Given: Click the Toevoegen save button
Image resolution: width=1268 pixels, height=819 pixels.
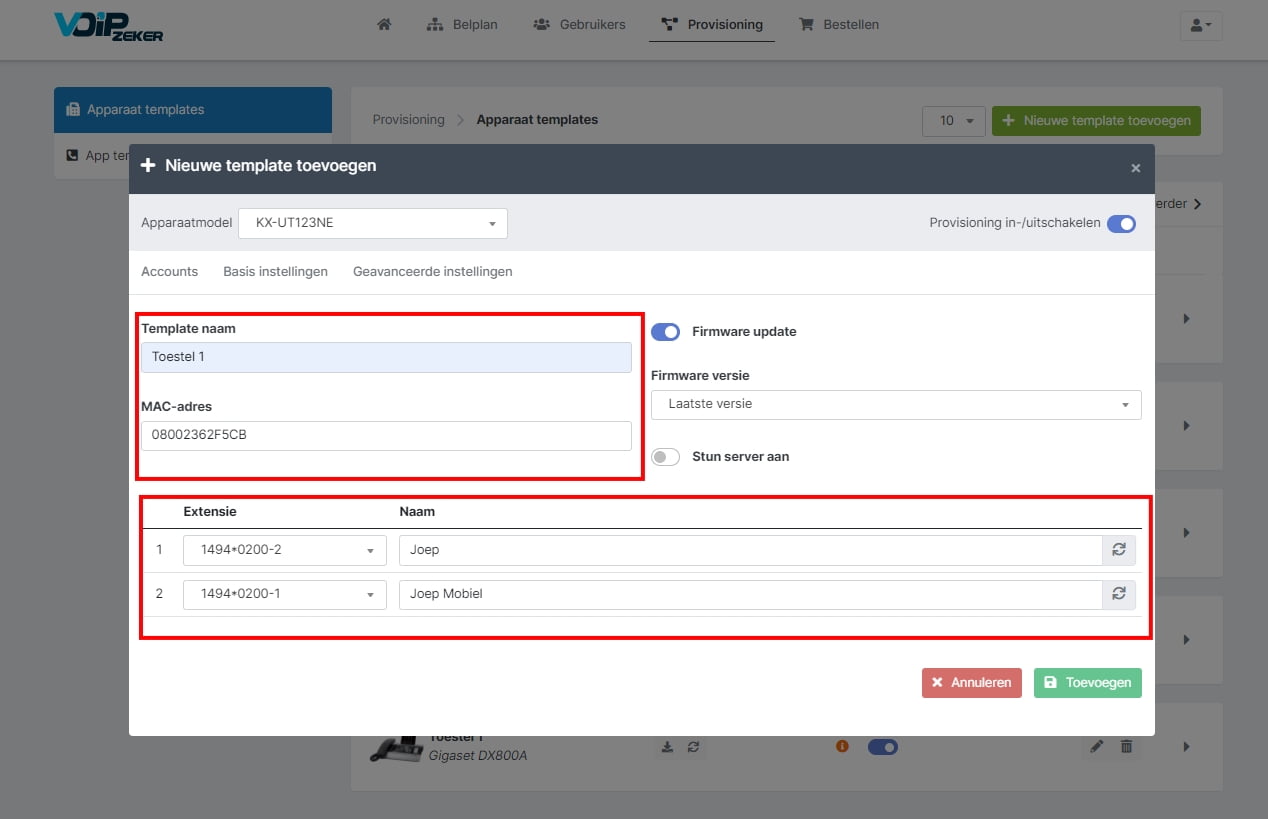Looking at the screenshot, I should tap(1088, 683).
